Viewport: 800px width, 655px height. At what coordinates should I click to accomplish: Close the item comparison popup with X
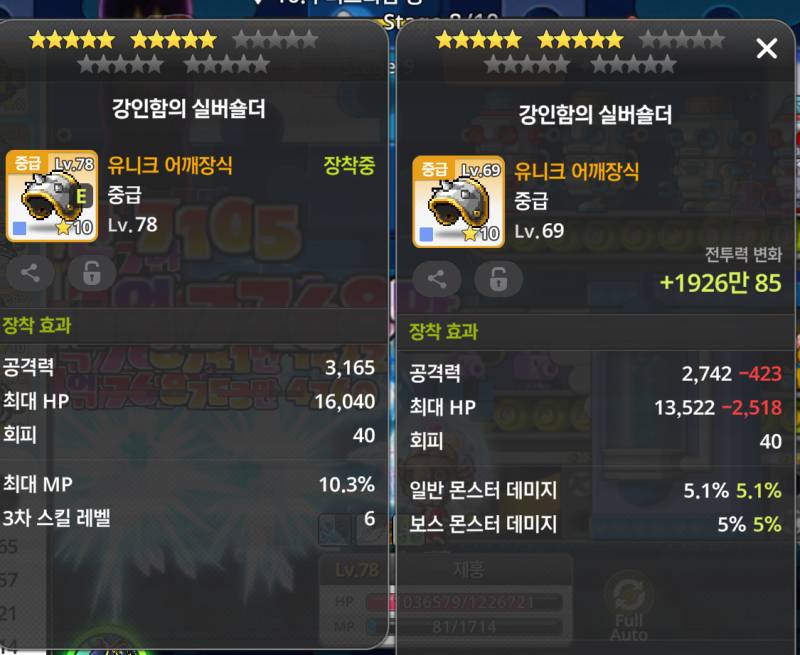(x=766, y=49)
